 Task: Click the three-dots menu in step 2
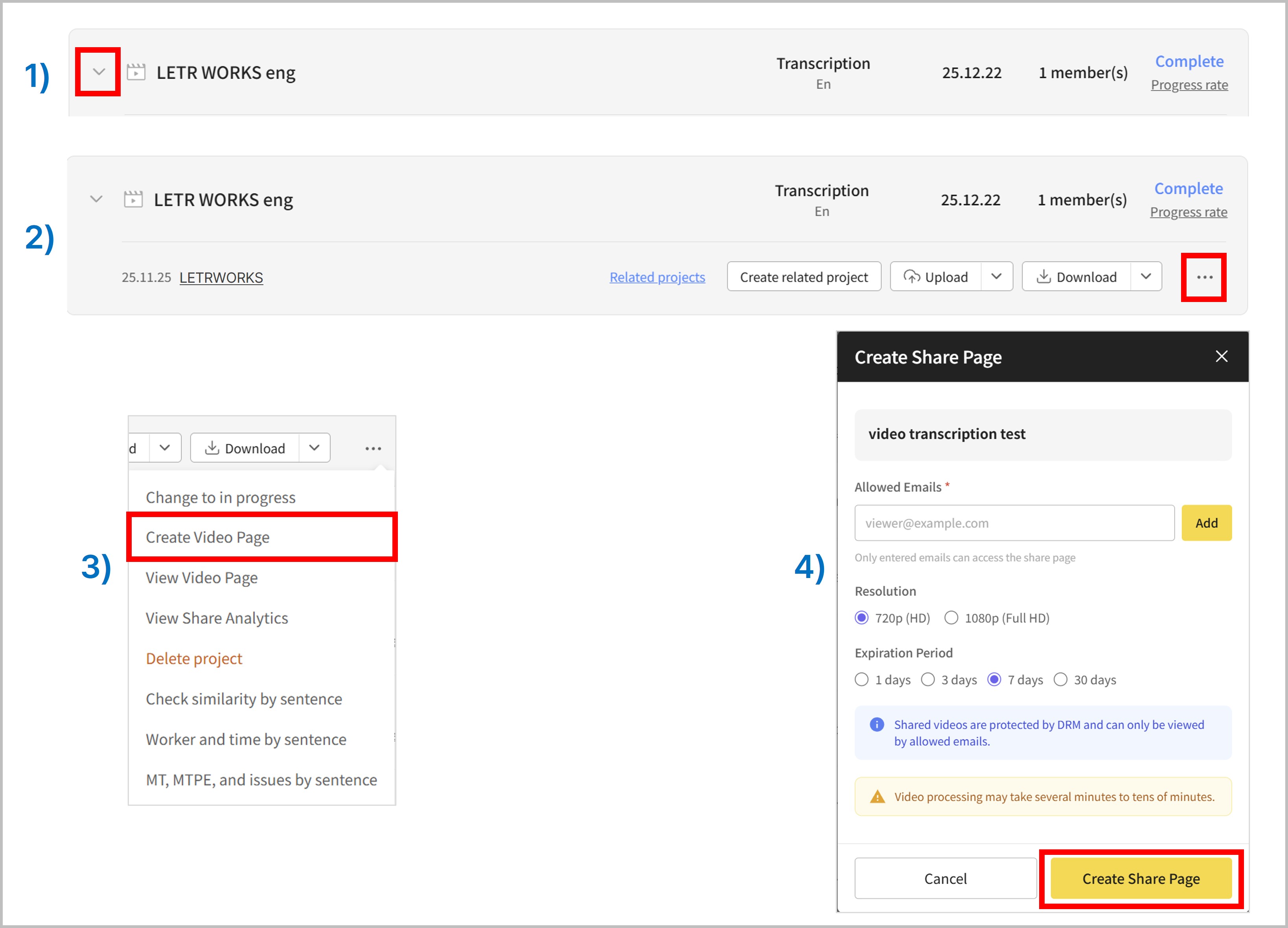(x=1204, y=277)
